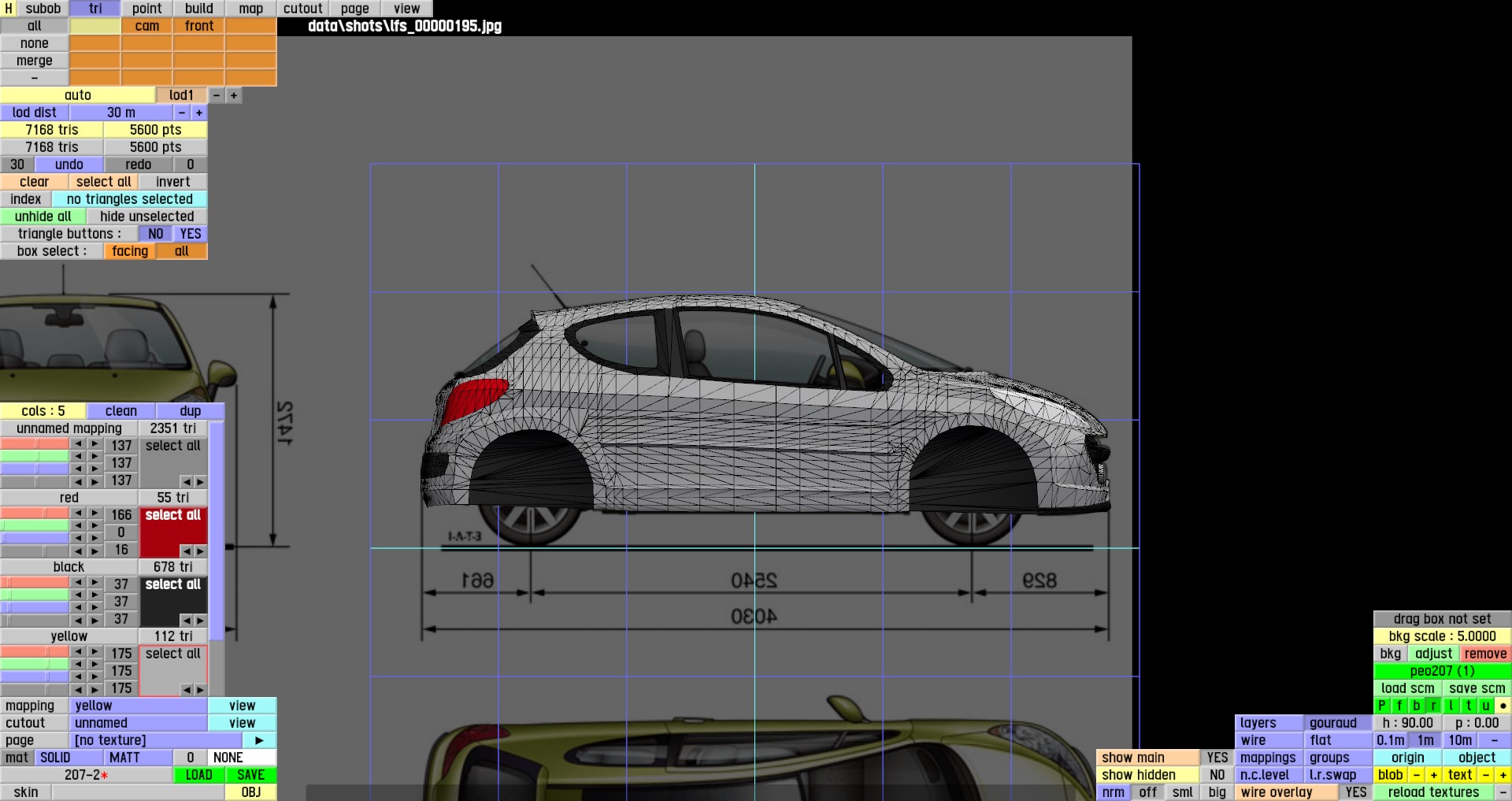The image size is (1512, 801).
Task: Open the cutout tab in top bar
Action: click(x=303, y=9)
